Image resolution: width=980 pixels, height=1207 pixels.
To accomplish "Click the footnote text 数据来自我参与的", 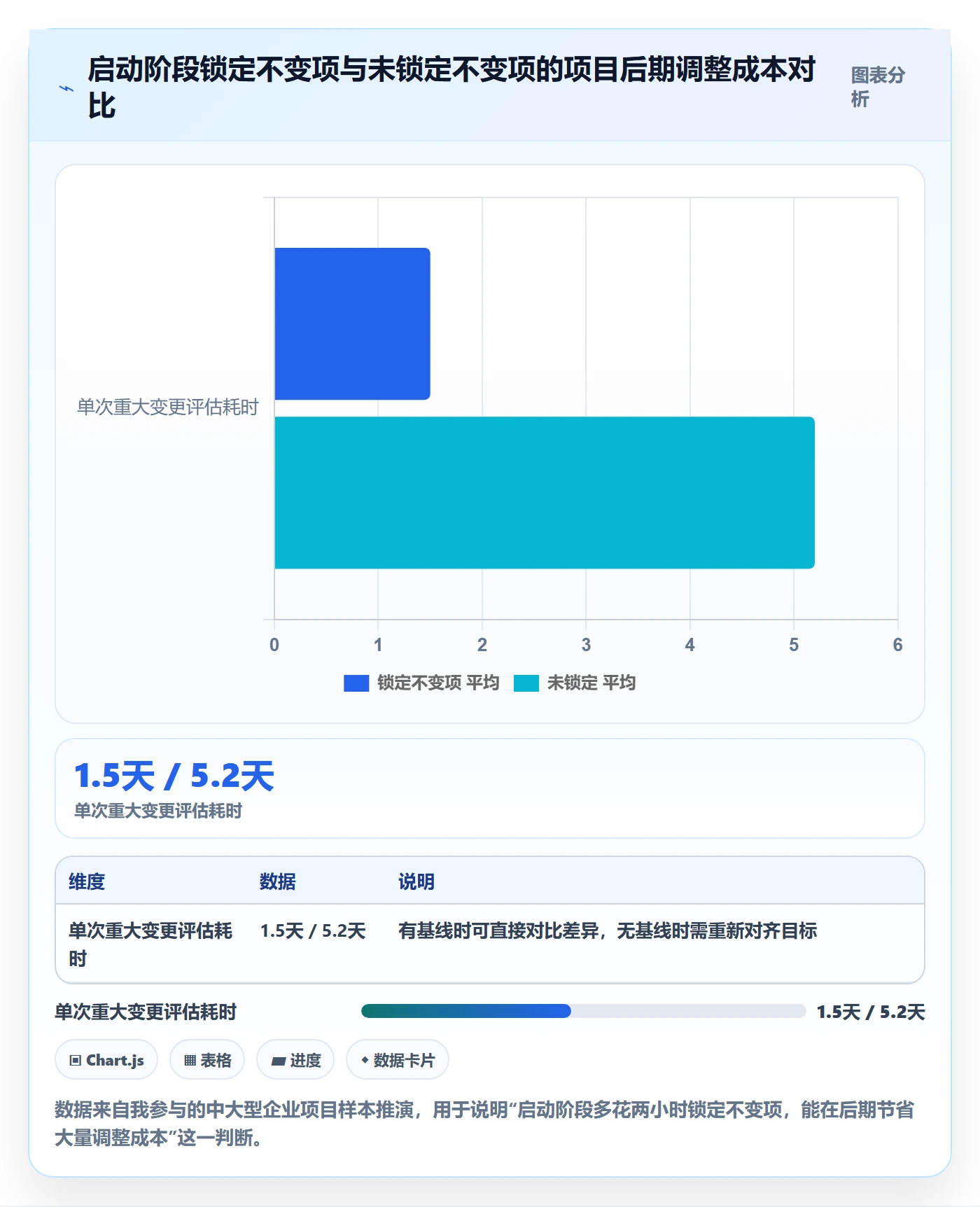I will [x=484, y=1124].
